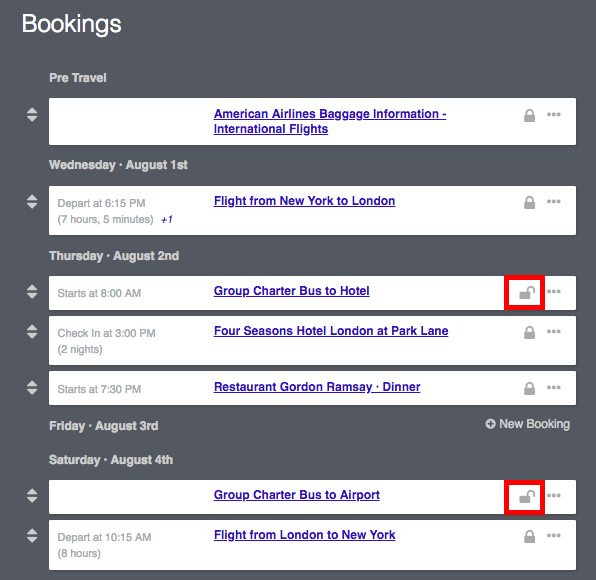This screenshot has width=596, height=580.
Task: Toggle lock on Restaurant Gordon Ramsay Dinner
Action: coord(529,388)
